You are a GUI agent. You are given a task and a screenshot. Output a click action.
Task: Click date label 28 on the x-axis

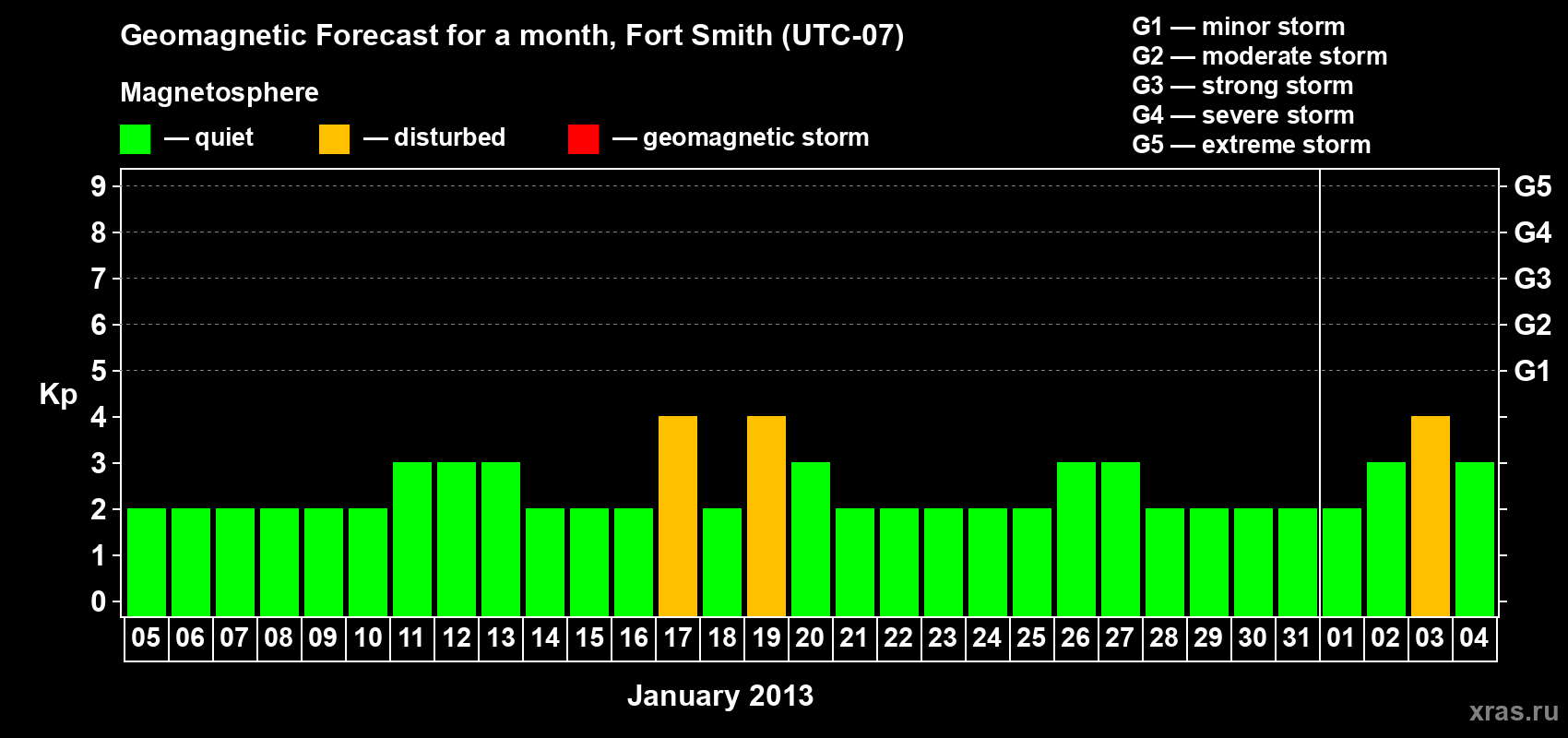pos(1164,637)
